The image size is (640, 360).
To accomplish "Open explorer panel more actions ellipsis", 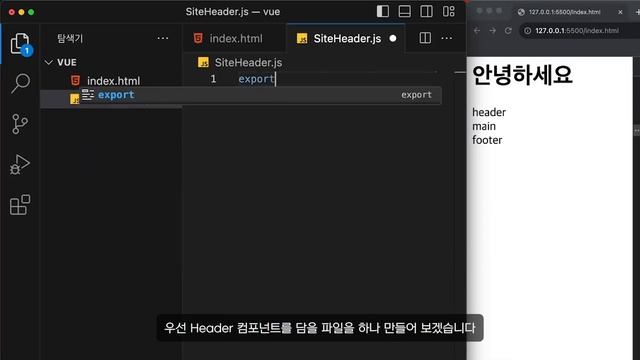I will tap(163, 38).
